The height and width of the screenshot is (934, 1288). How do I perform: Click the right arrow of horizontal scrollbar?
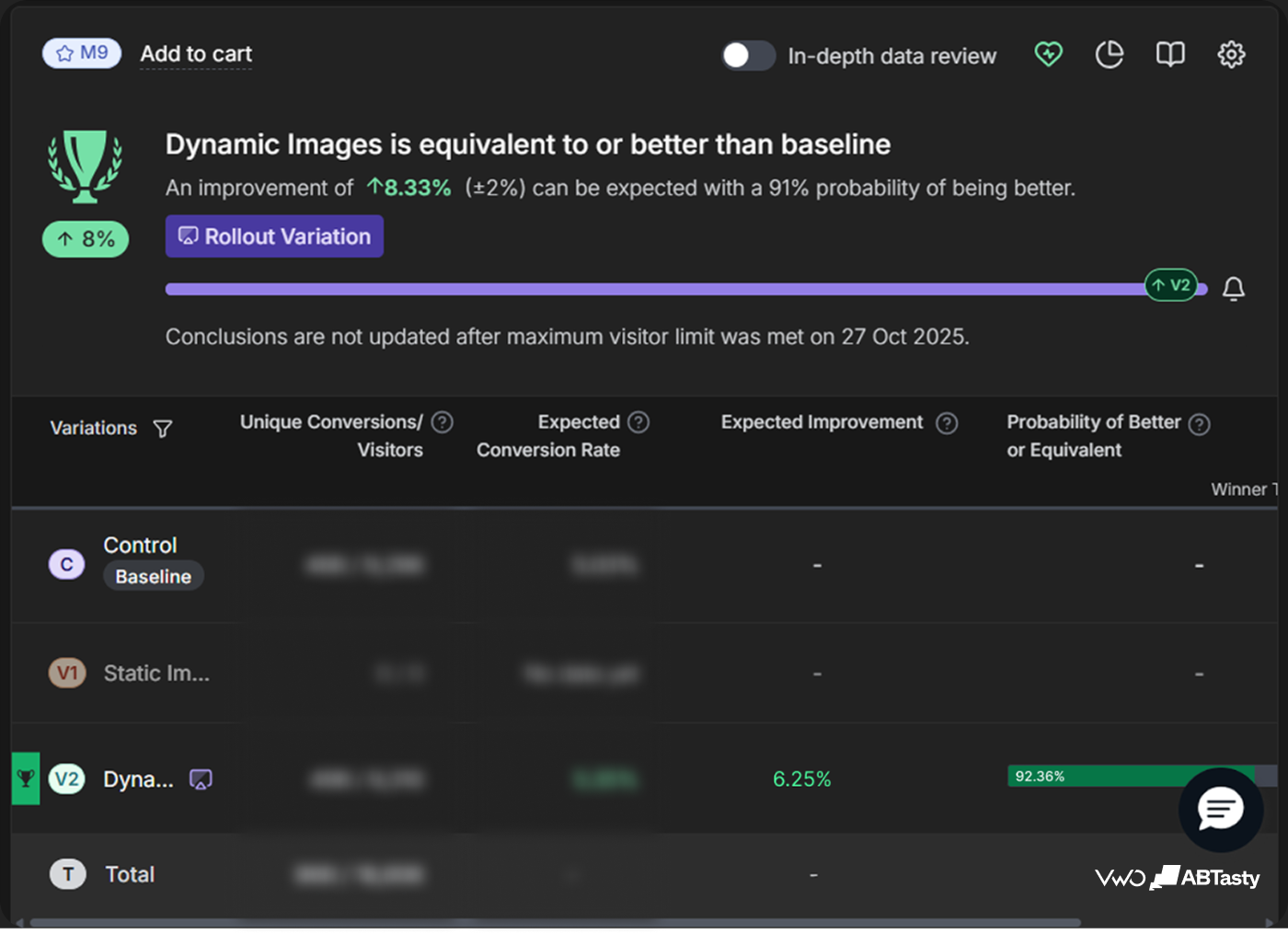coord(1271,922)
